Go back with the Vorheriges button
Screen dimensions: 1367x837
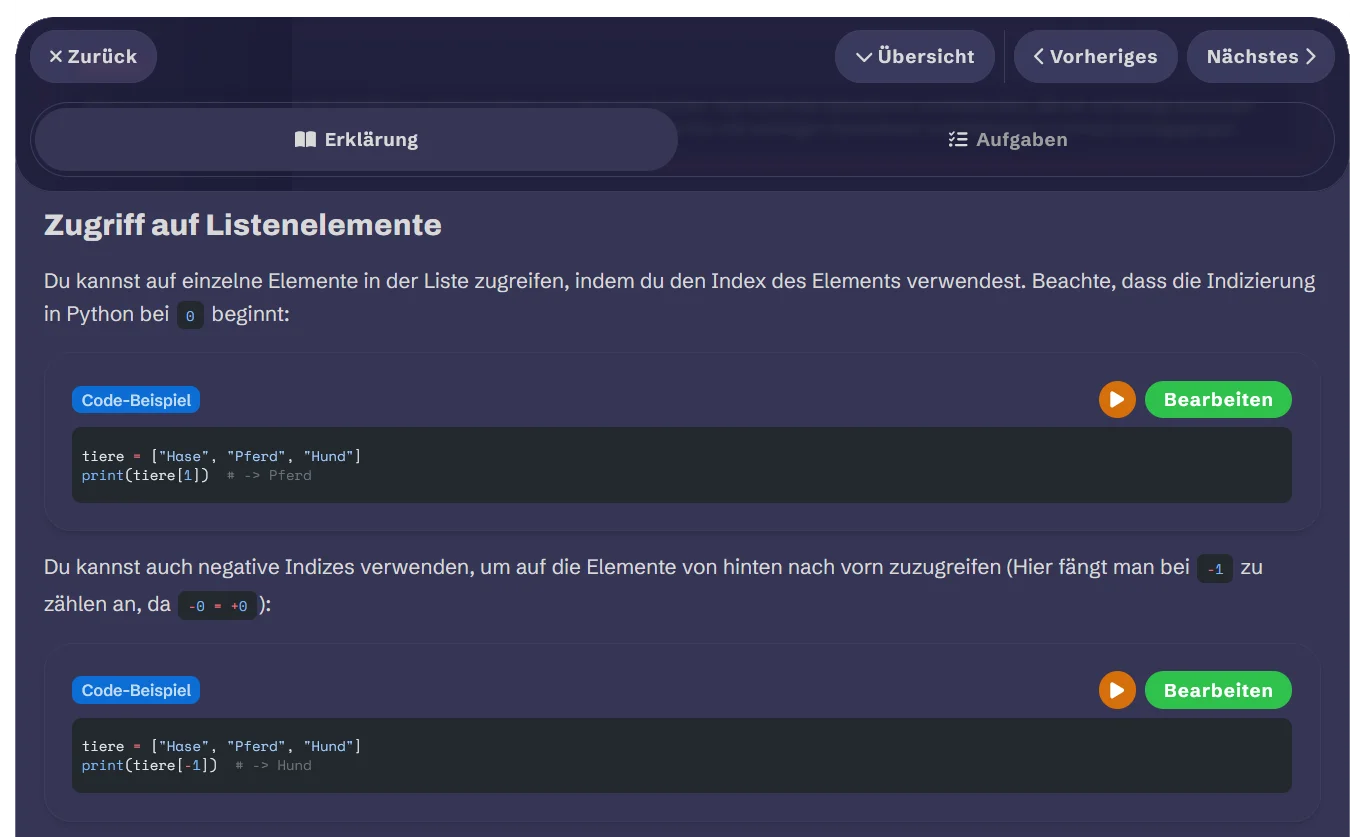pos(1095,57)
